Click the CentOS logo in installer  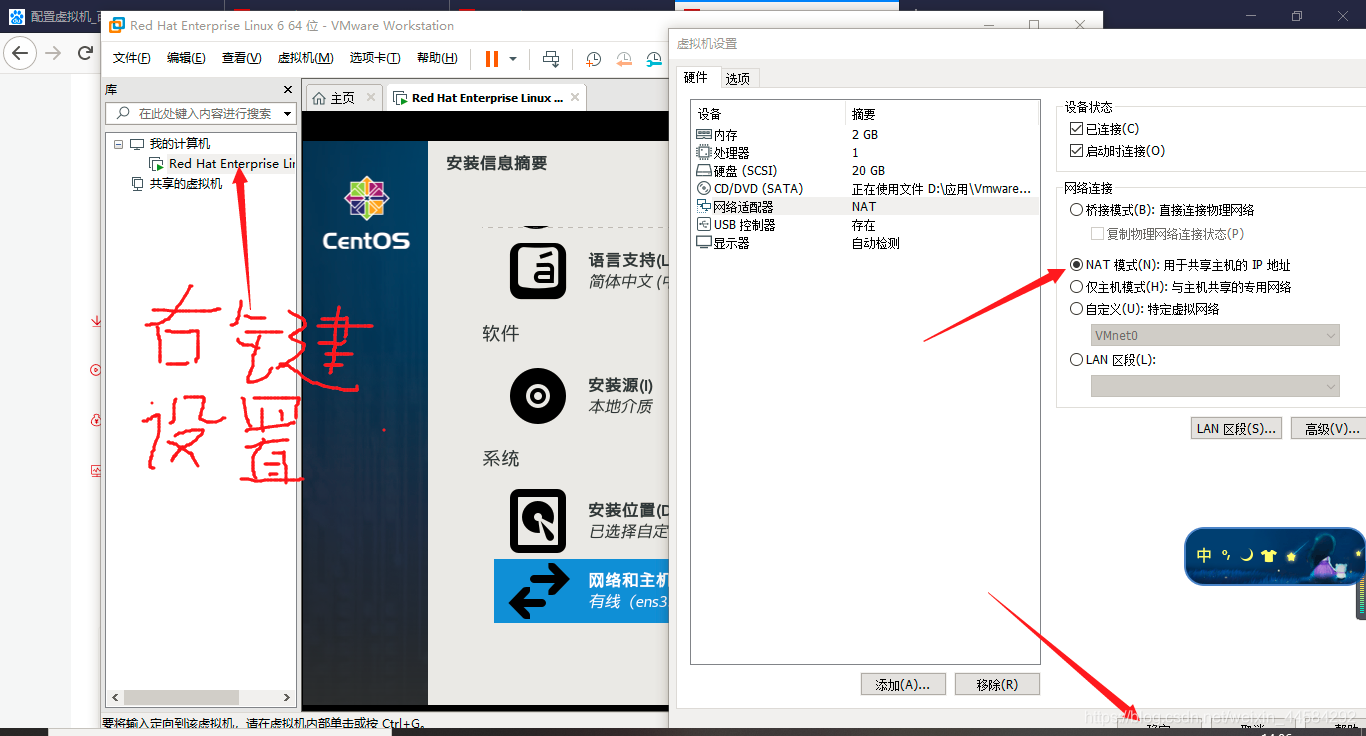tap(366, 213)
